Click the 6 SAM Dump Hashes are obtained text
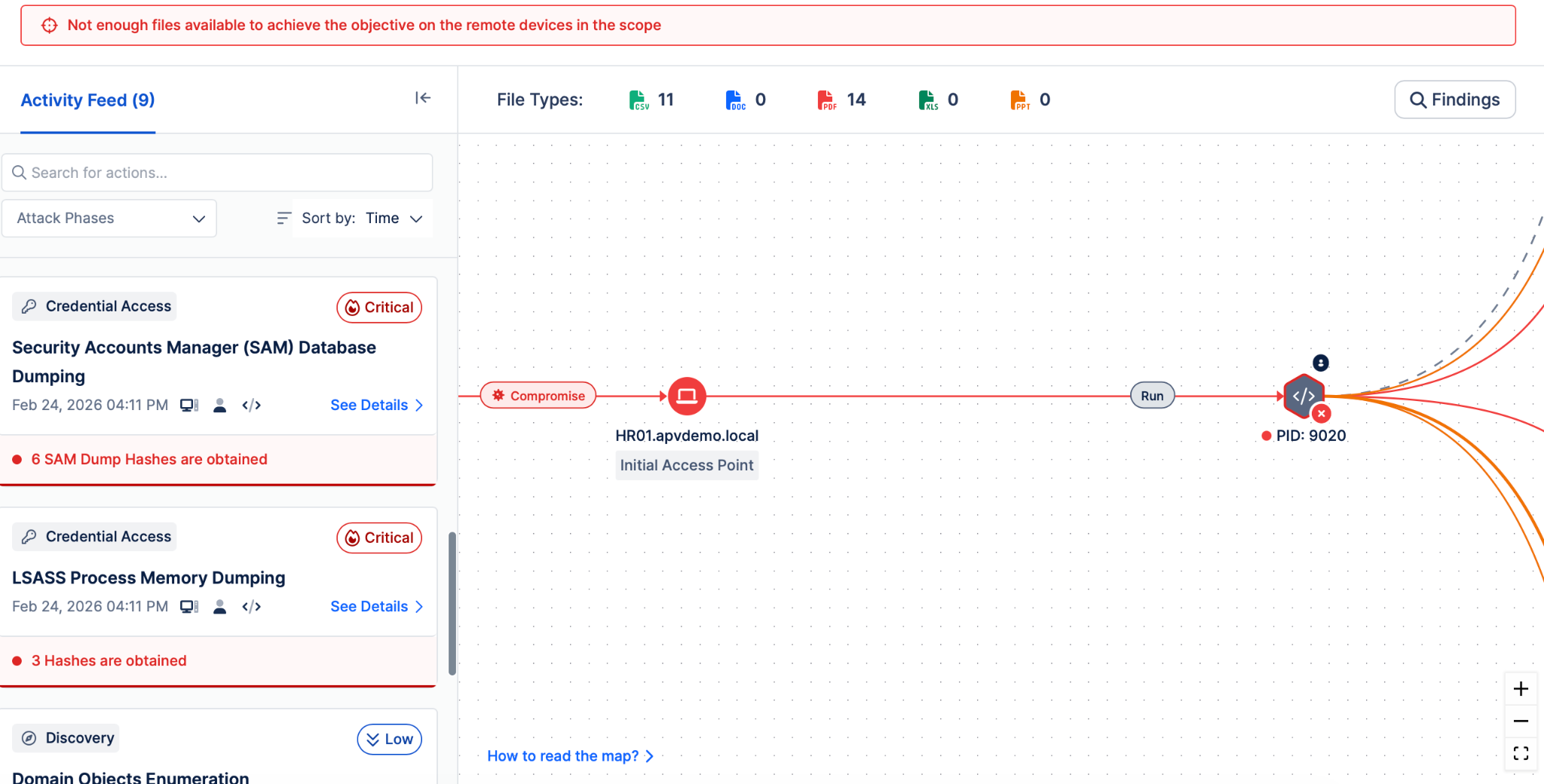 click(149, 460)
